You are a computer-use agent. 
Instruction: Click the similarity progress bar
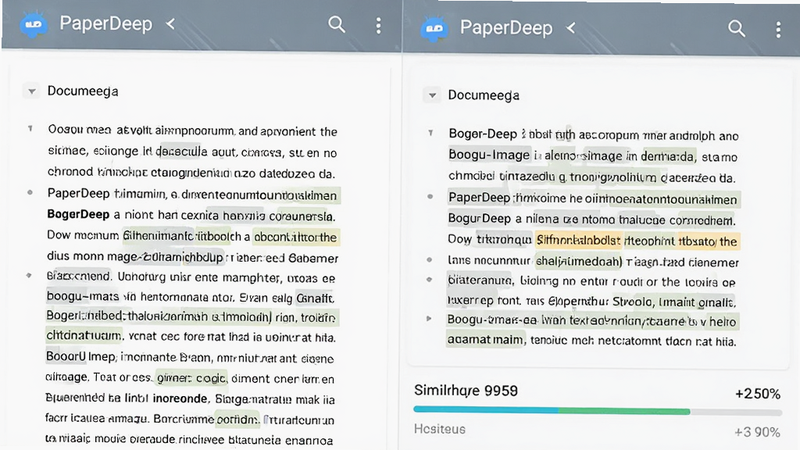click(597, 411)
